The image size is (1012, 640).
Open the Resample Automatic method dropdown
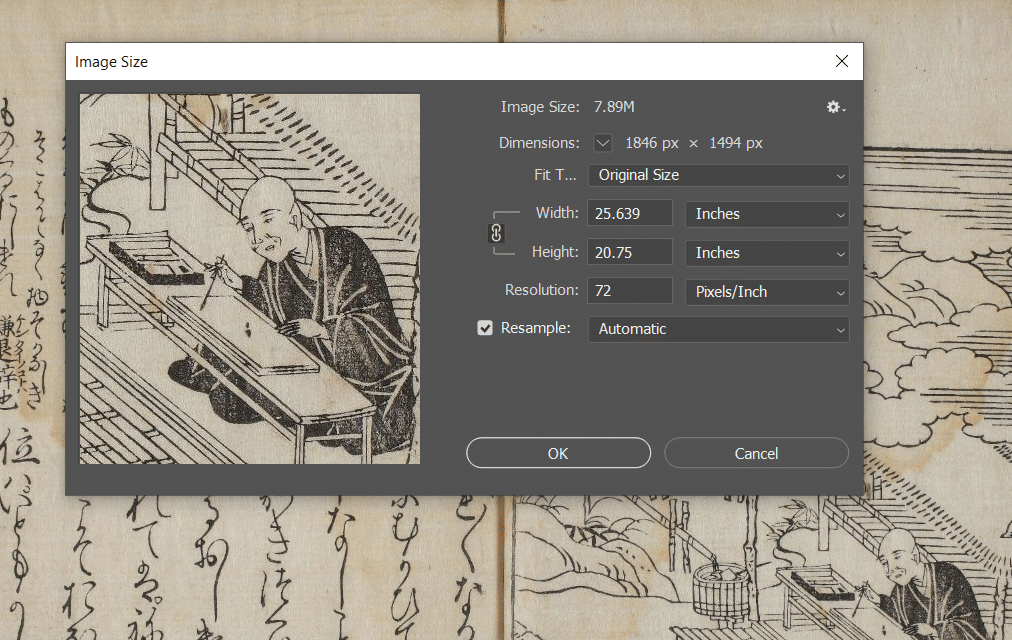[x=718, y=329]
